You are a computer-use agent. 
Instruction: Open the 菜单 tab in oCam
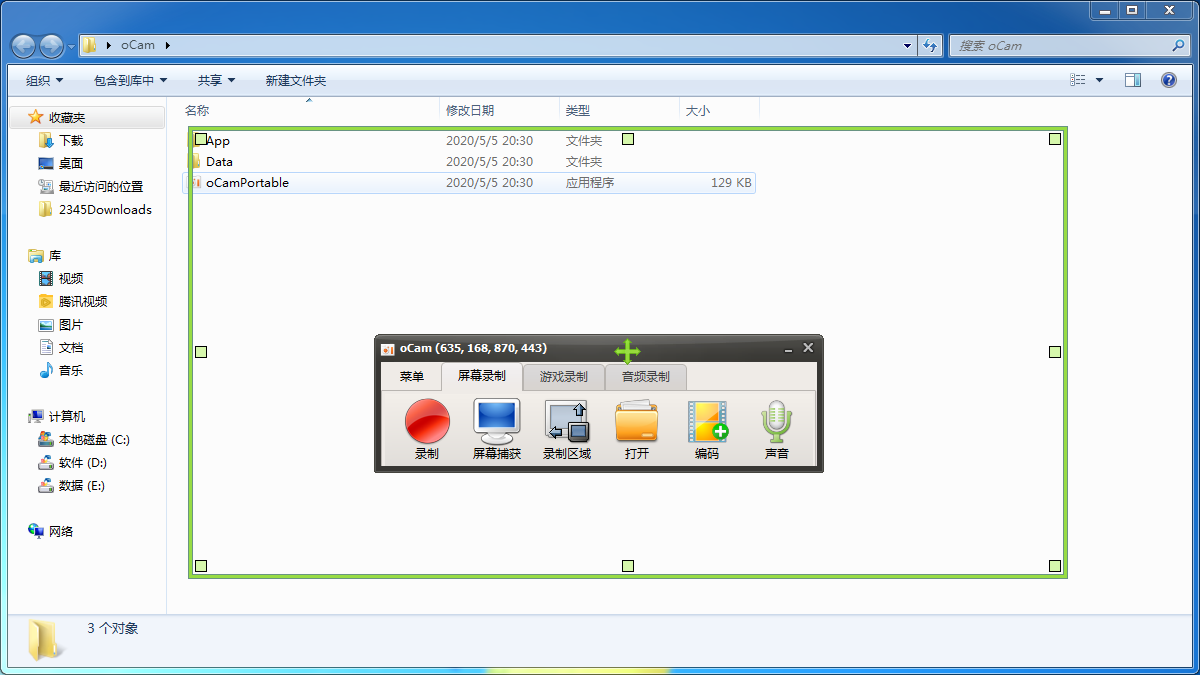point(412,377)
